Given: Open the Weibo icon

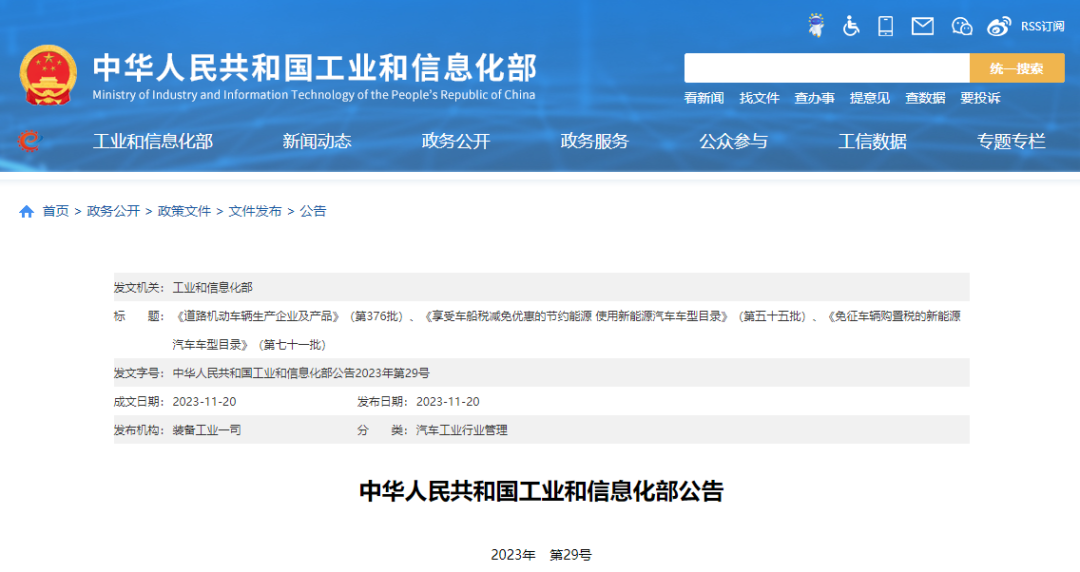Looking at the screenshot, I should [x=999, y=26].
